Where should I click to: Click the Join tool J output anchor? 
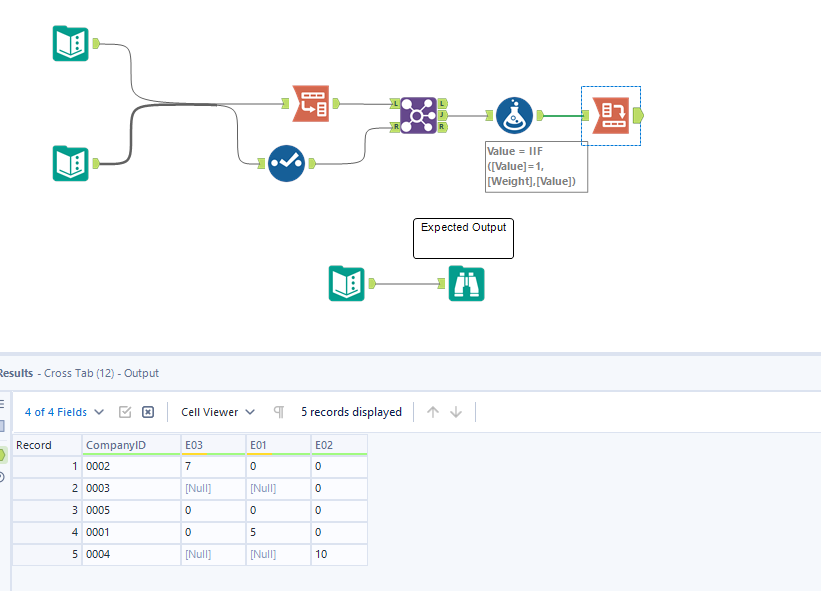point(442,115)
